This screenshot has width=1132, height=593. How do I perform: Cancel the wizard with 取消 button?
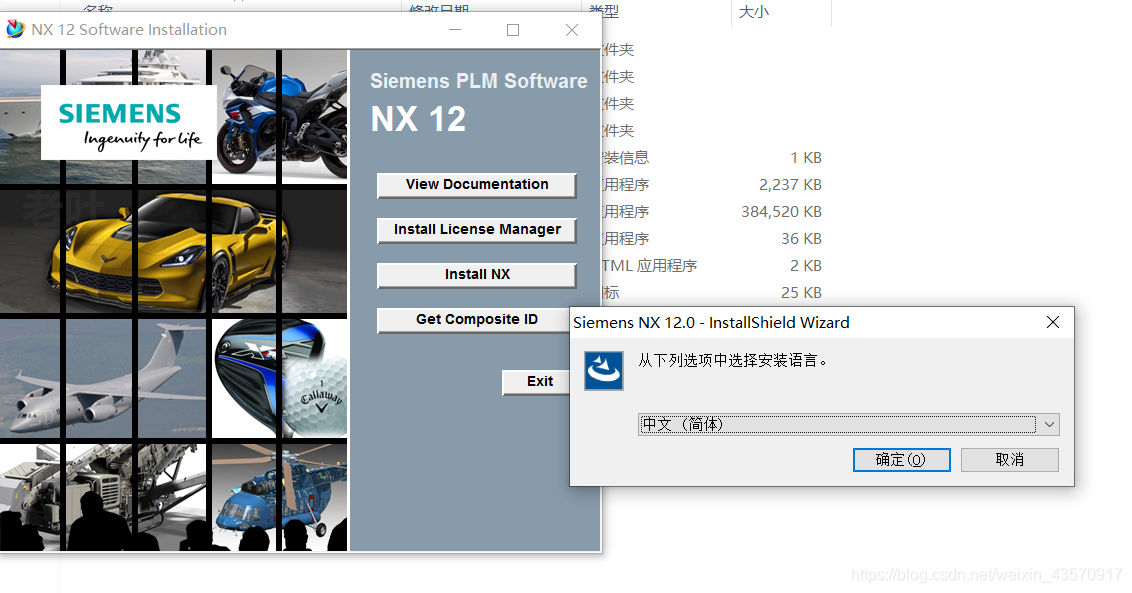coord(1009,460)
